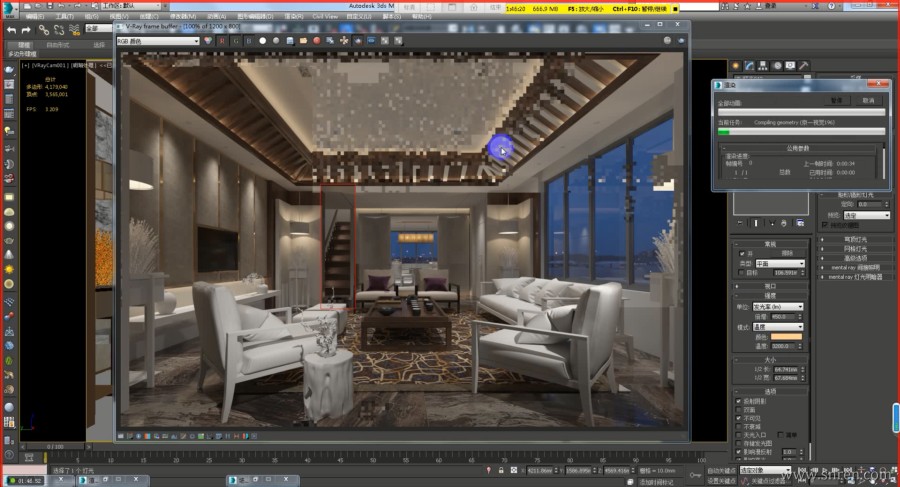Image resolution: width=900 pixels, height=487 pixels.
Task: Click pin stack icon below modifier list
Action: tap(740, 223)
